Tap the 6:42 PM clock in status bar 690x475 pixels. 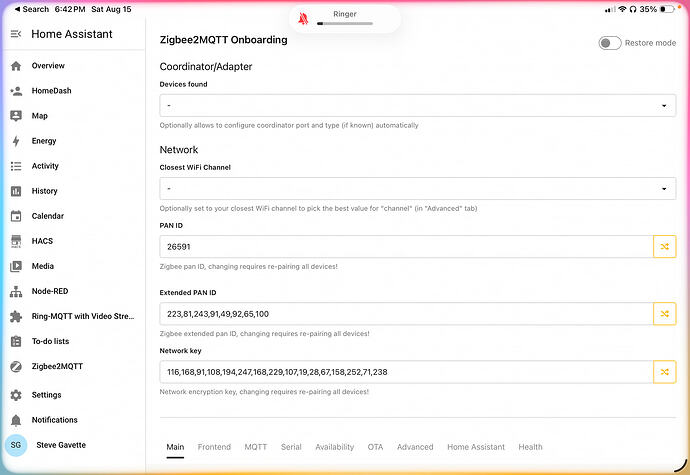point(70,9)
